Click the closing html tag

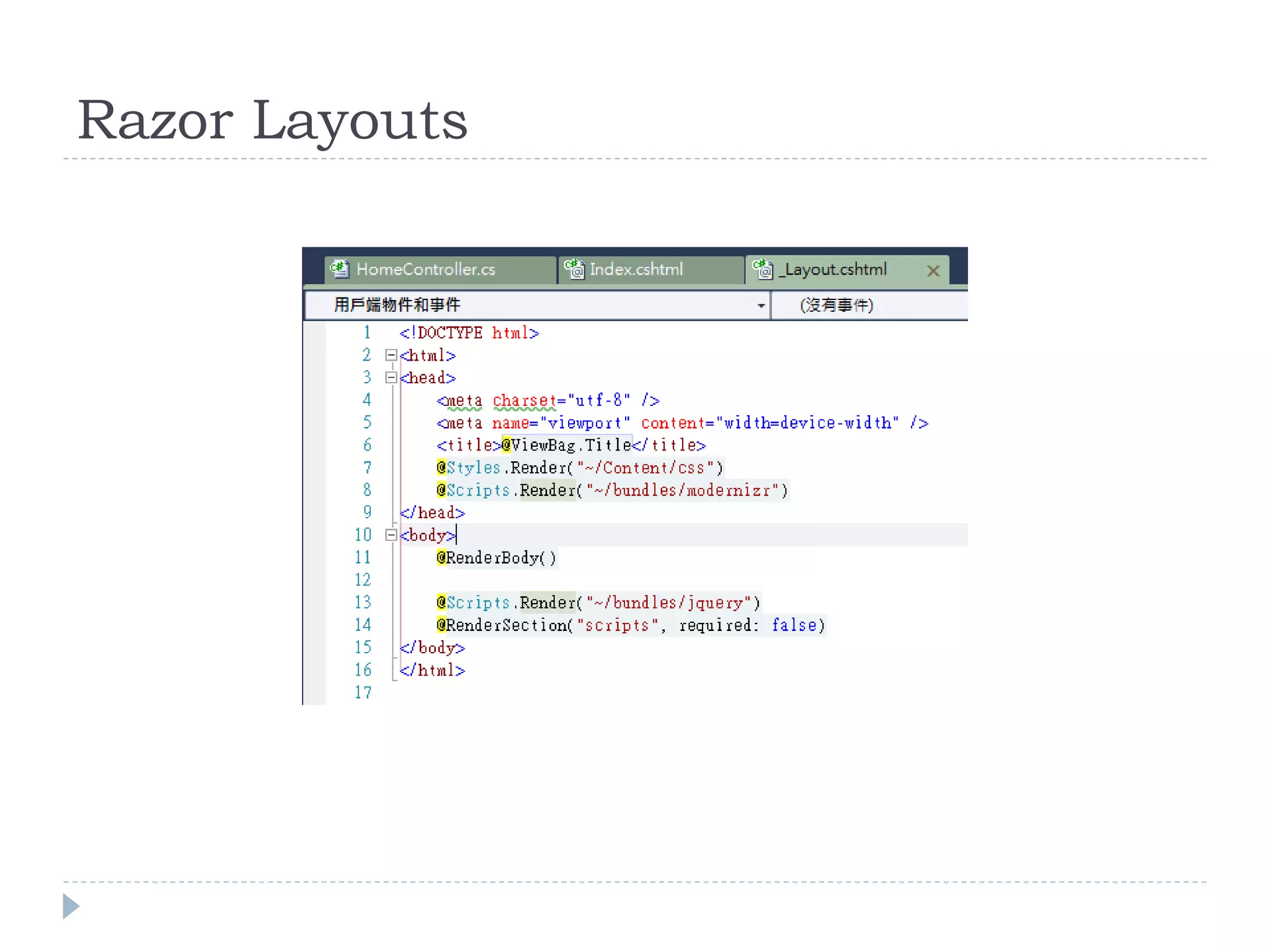[x=432, y=670]
